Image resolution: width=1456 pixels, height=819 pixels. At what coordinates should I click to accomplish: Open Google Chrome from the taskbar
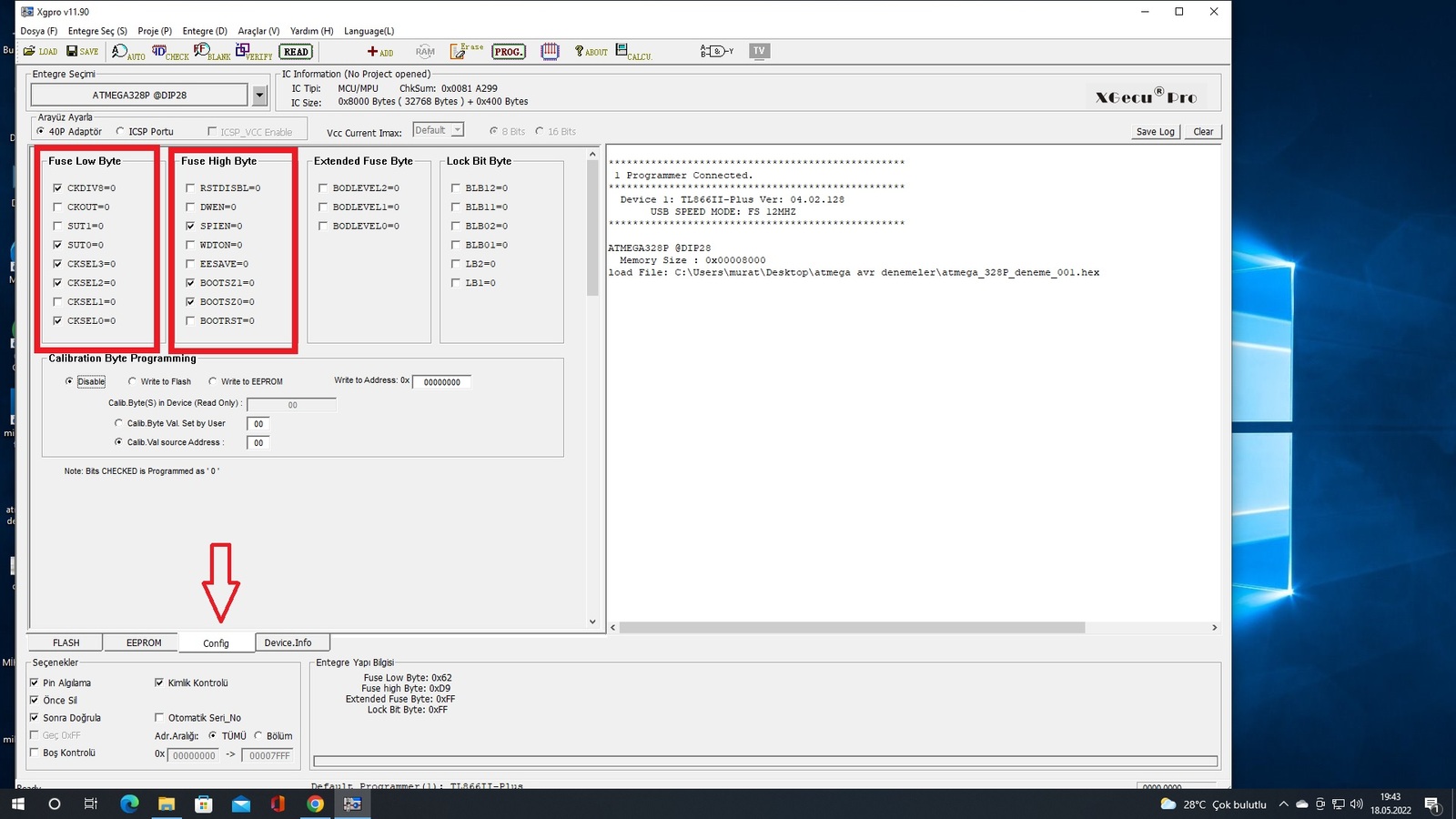point(315,804)
